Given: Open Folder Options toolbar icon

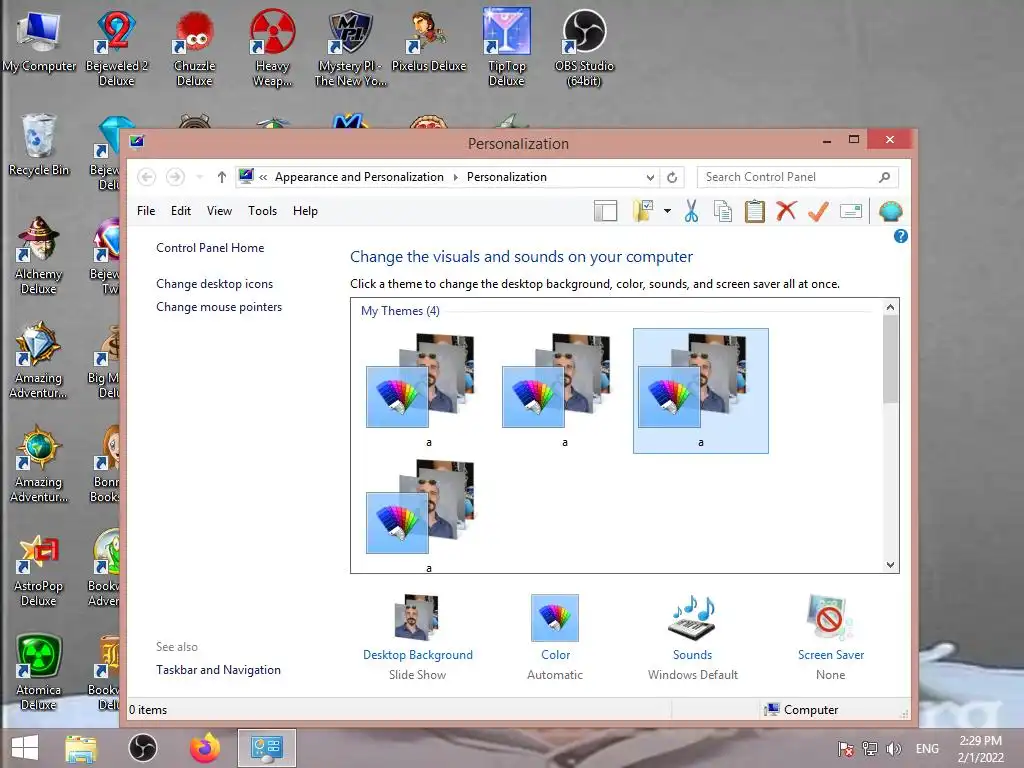Looking at the screenshot, I should click(x=644, y=211).
